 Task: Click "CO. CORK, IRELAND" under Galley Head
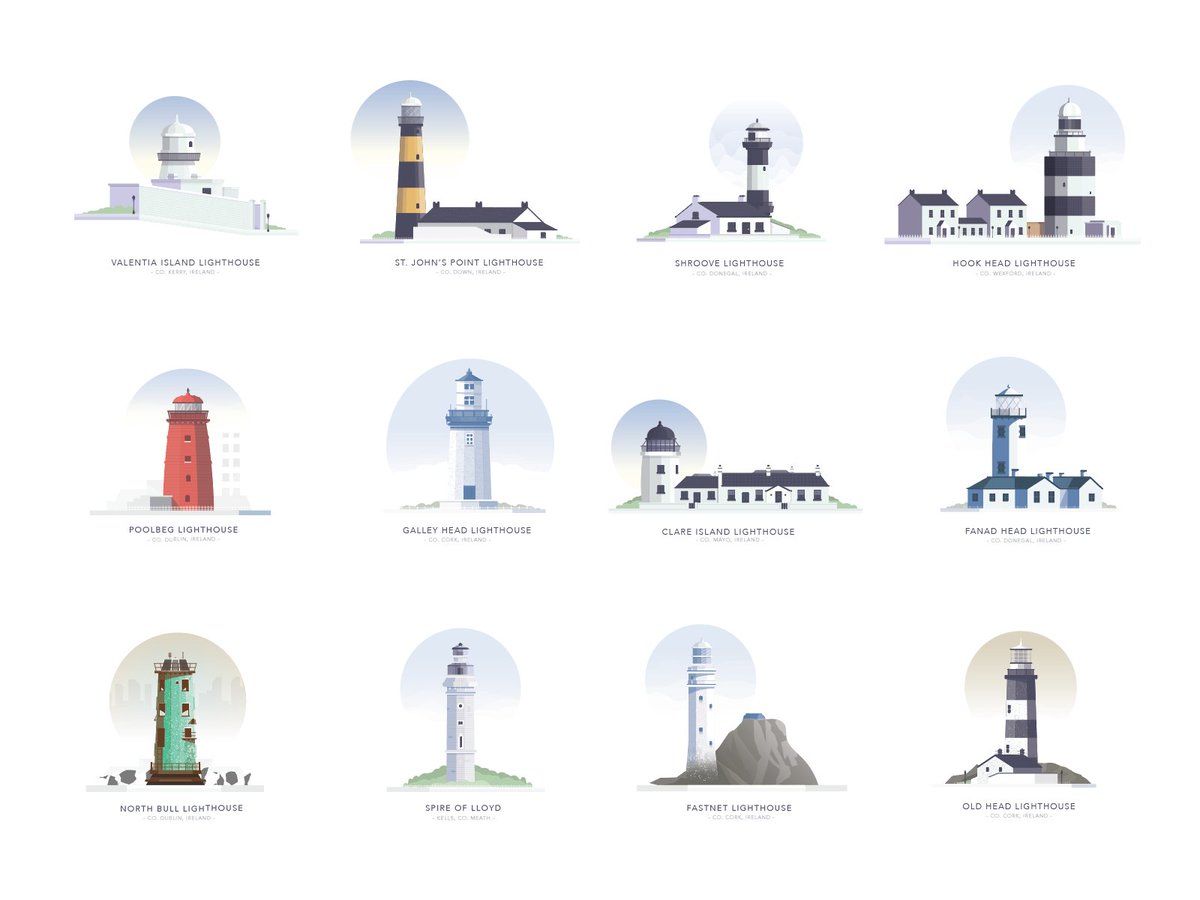pos(457,540)
